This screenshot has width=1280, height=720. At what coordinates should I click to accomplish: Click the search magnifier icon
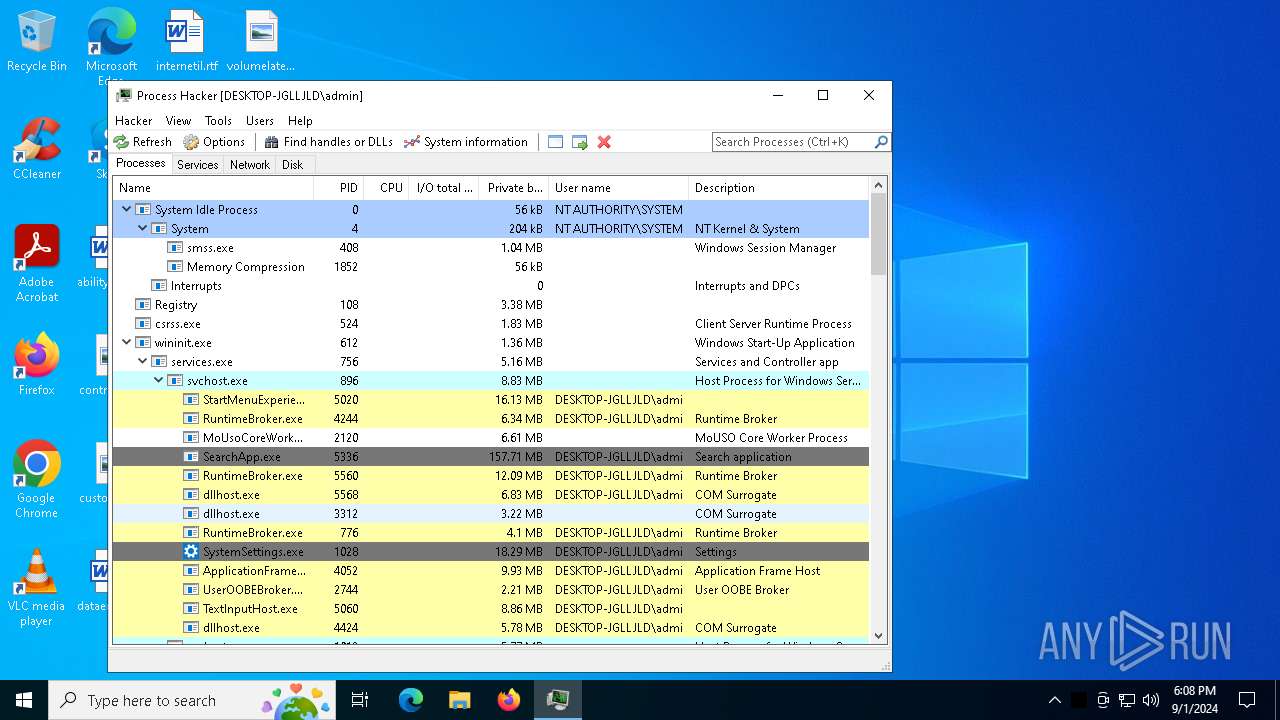(x=881, y=142)
